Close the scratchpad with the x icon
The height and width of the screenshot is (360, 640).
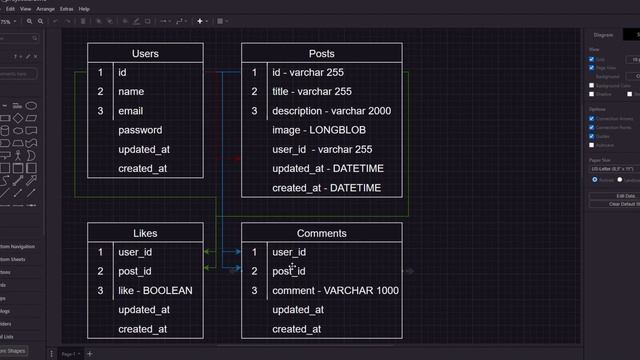point(36,57)
